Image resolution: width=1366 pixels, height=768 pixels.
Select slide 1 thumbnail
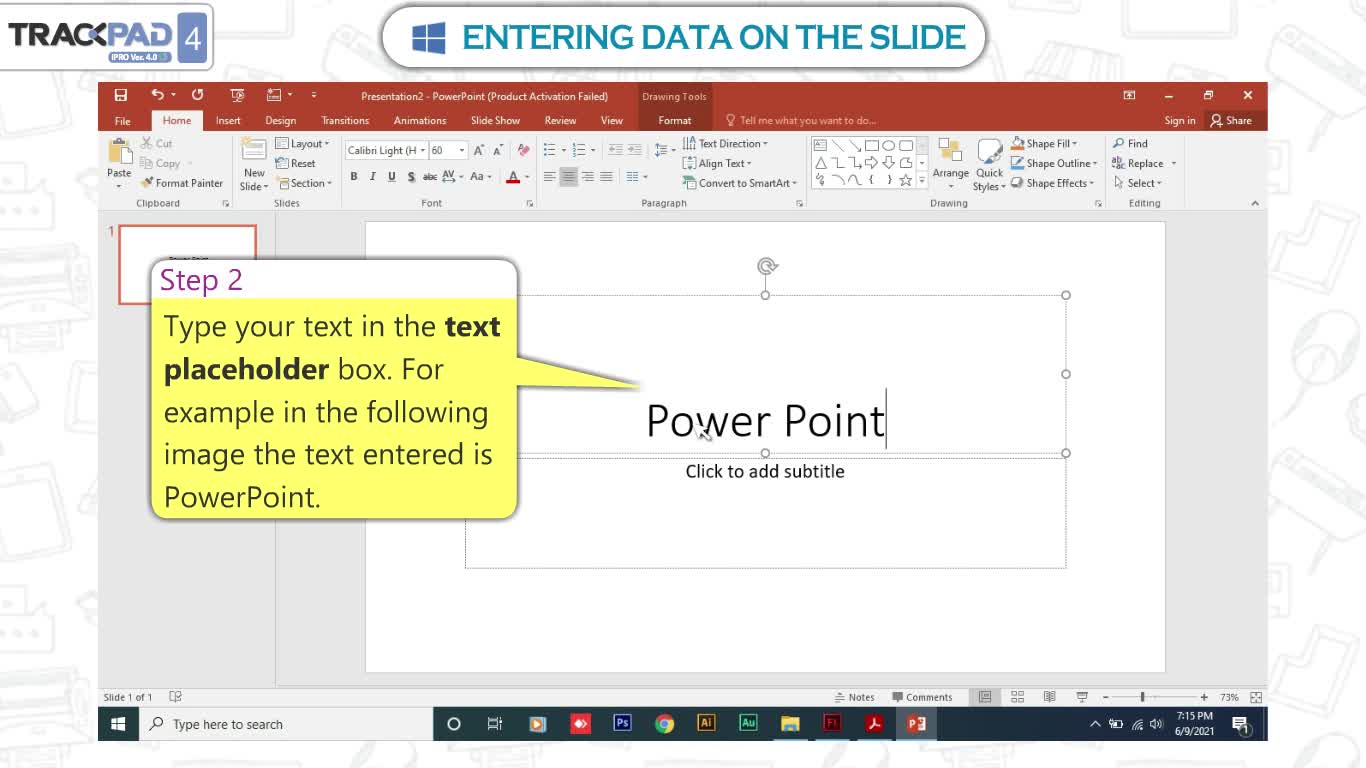[x=187, y=264]
